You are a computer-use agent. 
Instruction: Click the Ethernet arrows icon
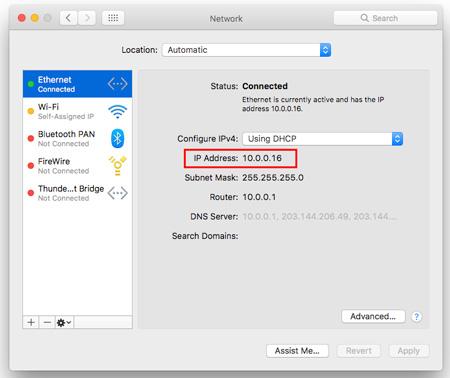(x=117, y=84)
